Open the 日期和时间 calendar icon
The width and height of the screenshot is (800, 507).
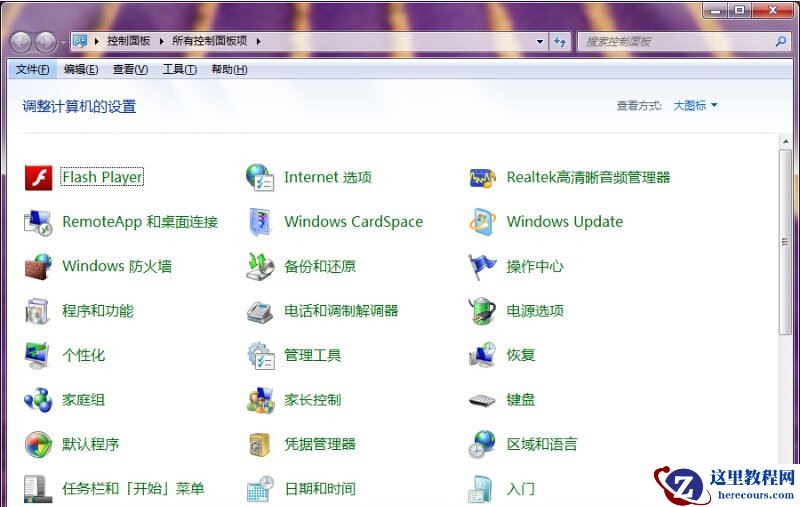[x=261, y=489]
